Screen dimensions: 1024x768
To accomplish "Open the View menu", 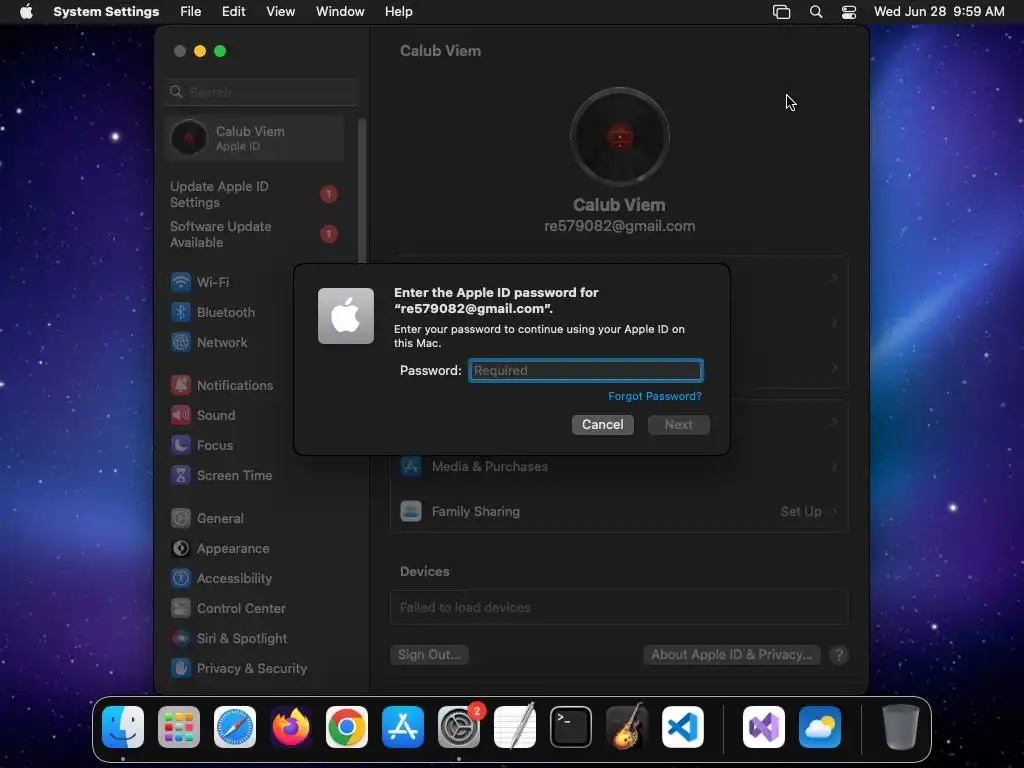I will coord(281,12).
